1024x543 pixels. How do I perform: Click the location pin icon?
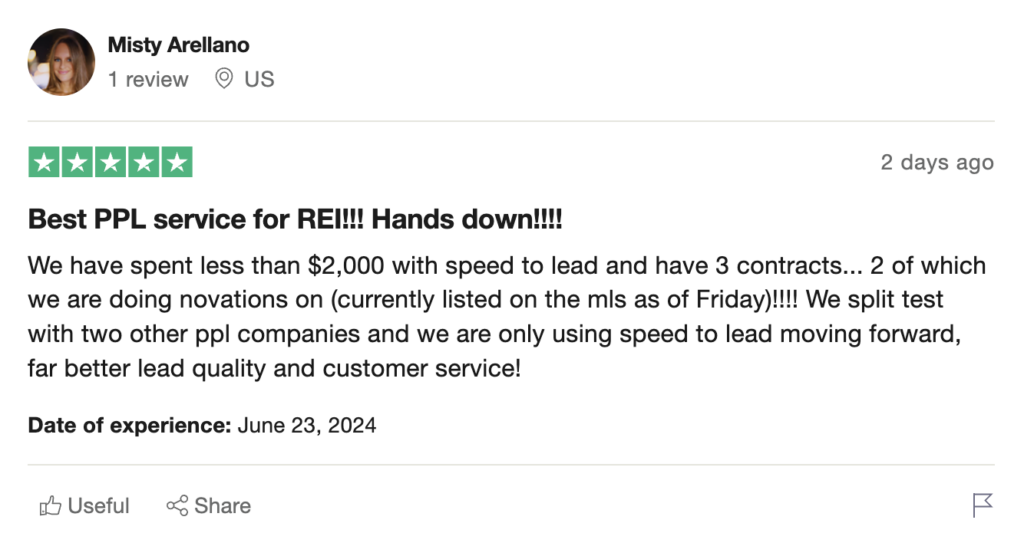click(225, 79)
